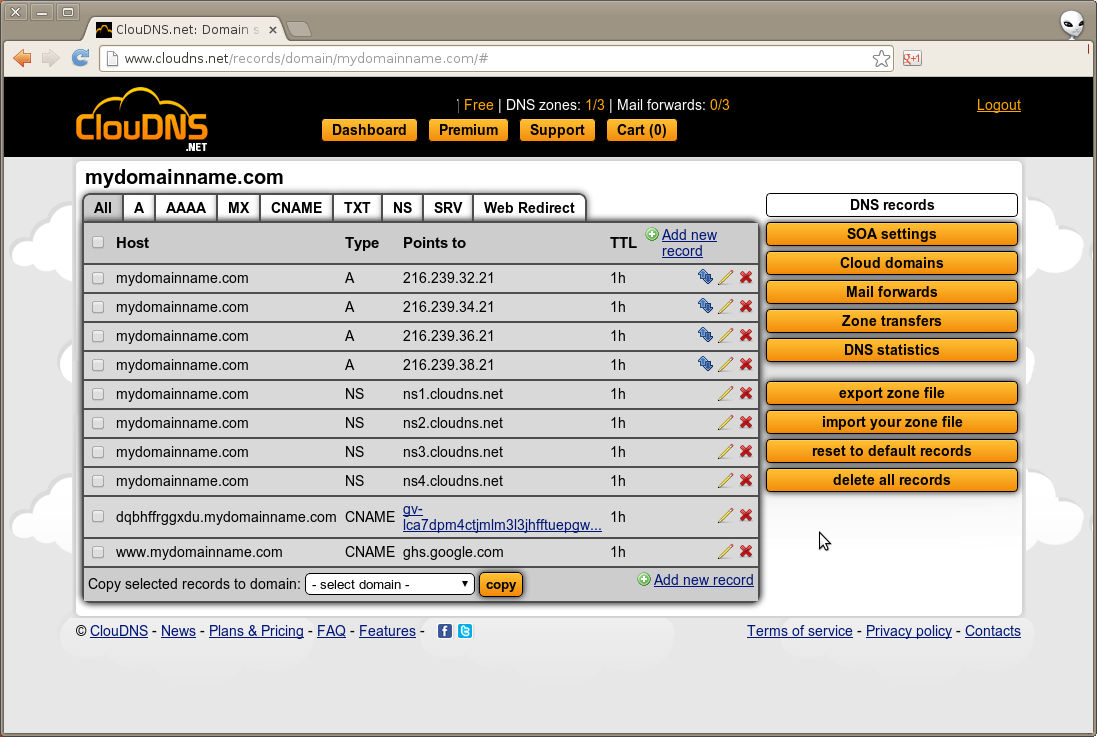This screenshot has height=737, width=1097.
Task: Click the copy button
Action: pos(501,585)
